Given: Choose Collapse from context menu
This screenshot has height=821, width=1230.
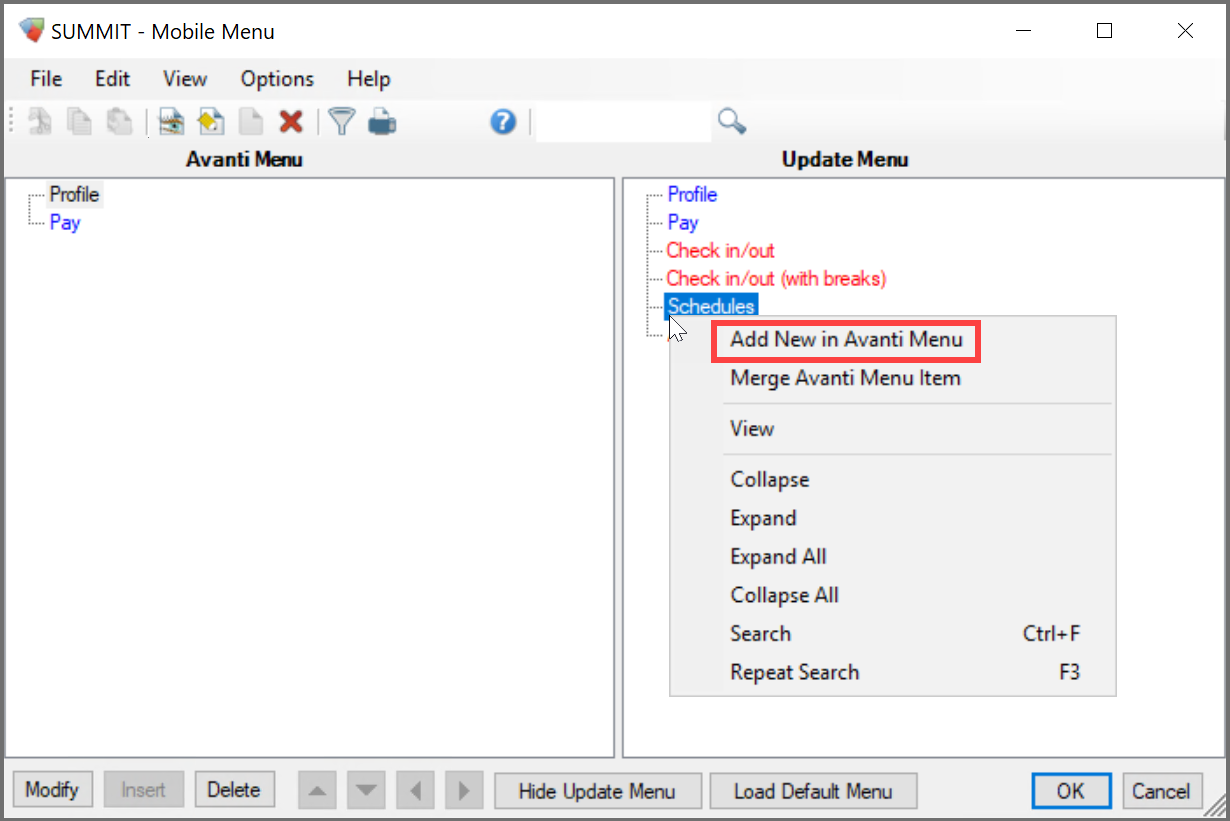Looking at the screenshot, I should [770, 480].
